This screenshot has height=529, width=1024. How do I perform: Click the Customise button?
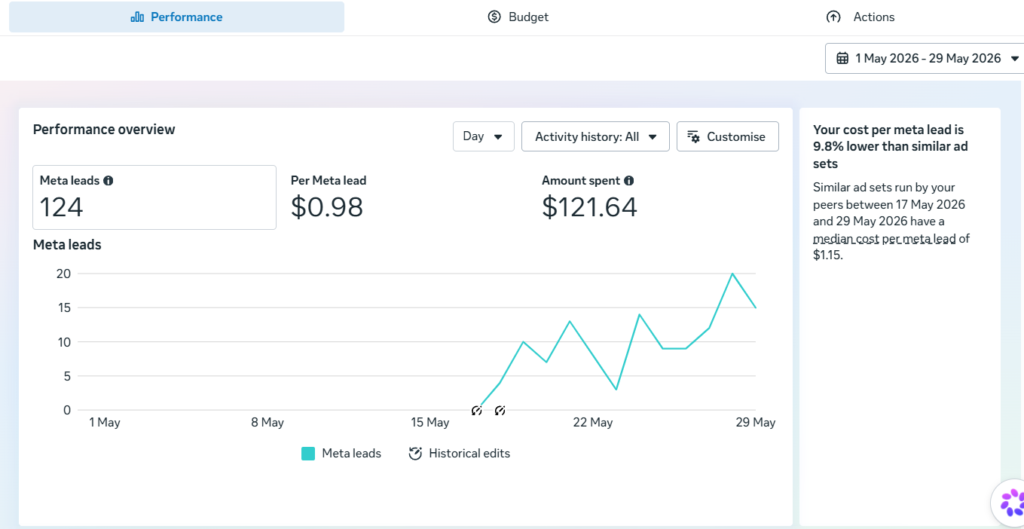click(x=728, y=136)
